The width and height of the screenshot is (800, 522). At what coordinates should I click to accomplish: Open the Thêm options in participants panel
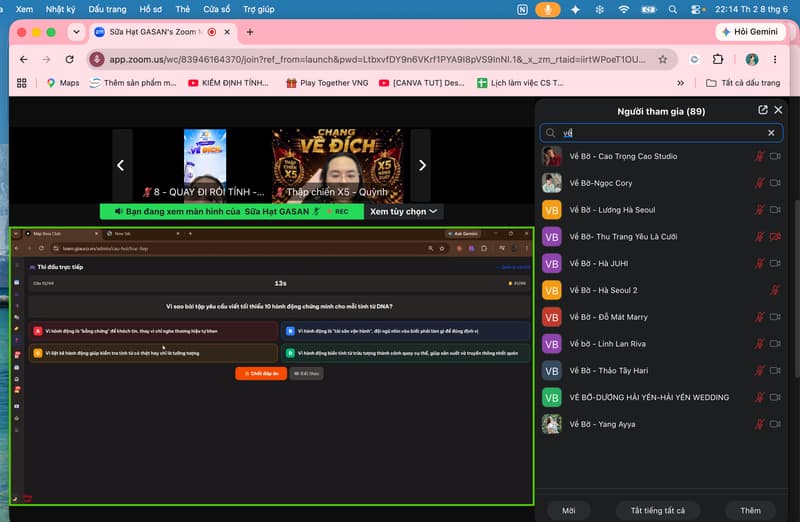point(750,510)
